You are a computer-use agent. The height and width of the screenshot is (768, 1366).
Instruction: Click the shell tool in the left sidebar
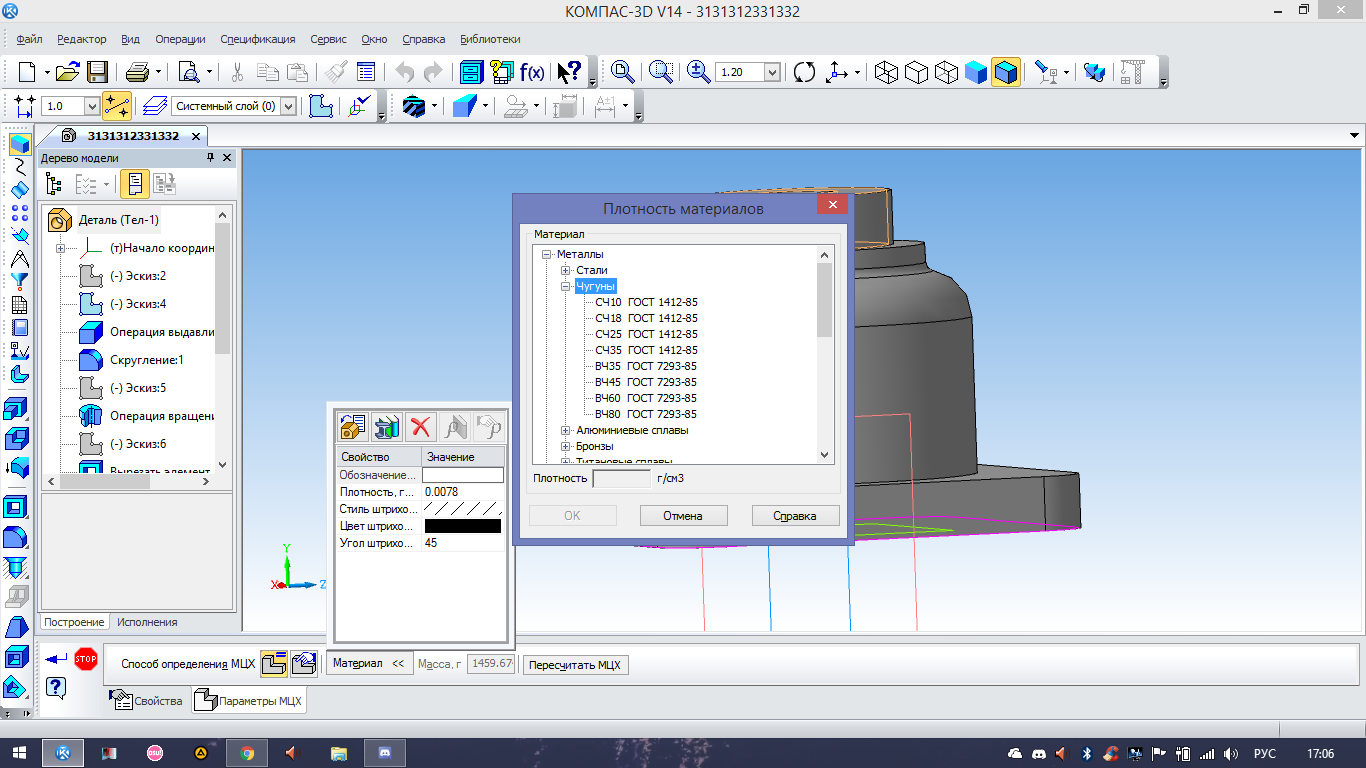pos(18,657)
